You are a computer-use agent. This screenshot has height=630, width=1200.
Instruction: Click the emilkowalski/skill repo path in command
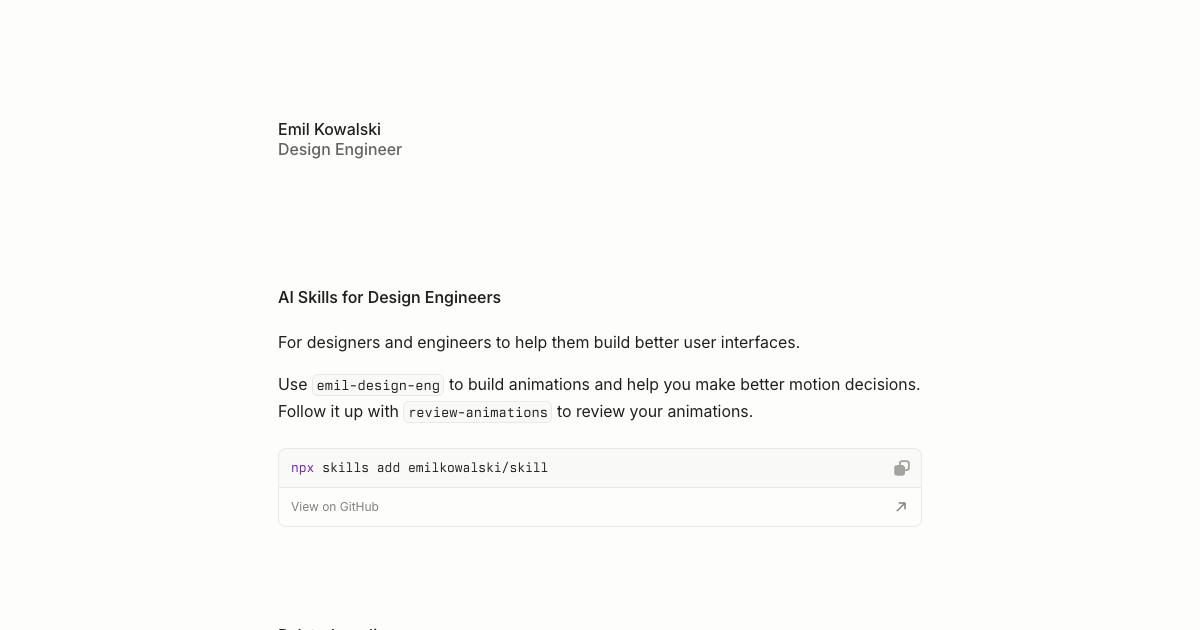(x=478, y=468)
